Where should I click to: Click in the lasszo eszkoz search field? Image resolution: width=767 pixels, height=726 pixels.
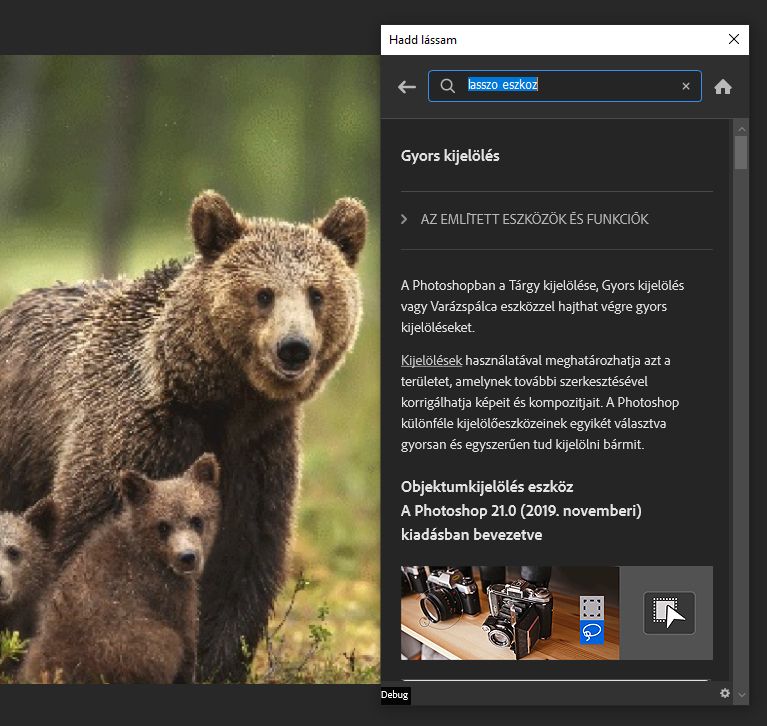coord(564,86)
